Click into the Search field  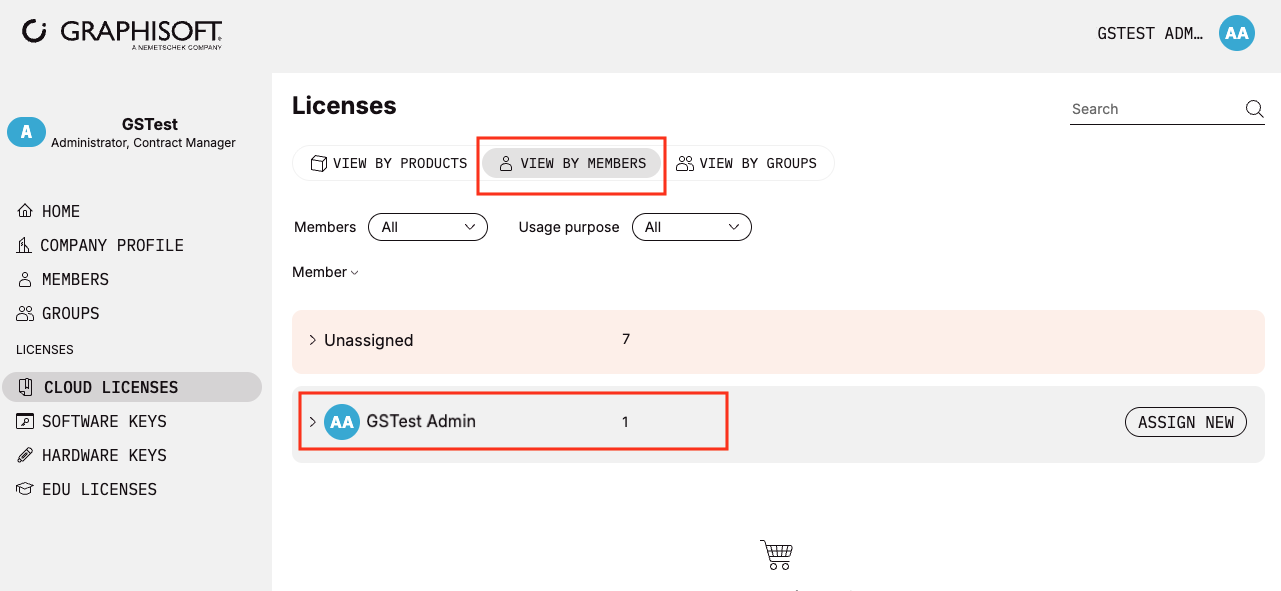pos(1155,109)
